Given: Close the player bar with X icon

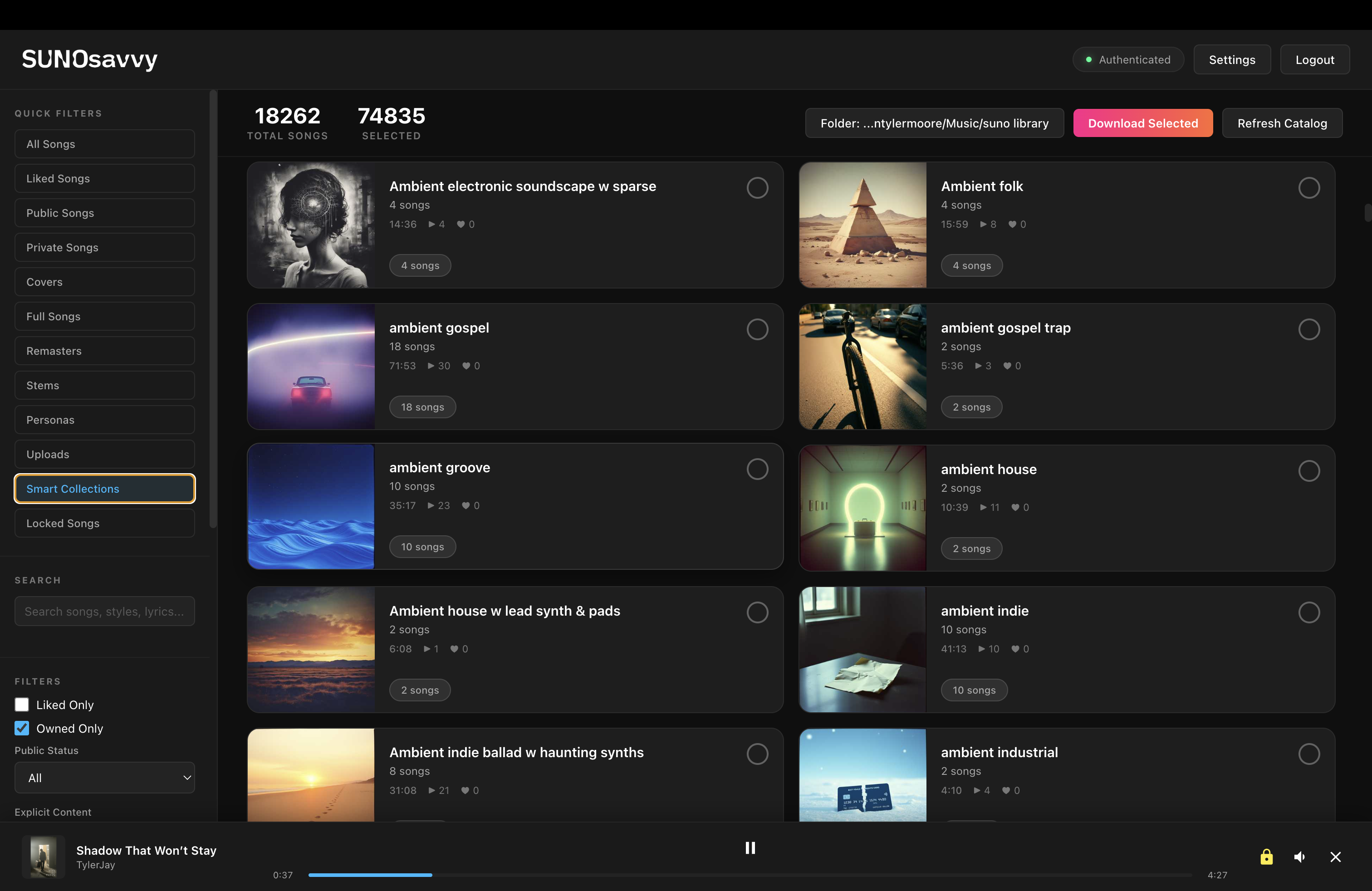Looking at the screenshot, I should point(1335,857).
